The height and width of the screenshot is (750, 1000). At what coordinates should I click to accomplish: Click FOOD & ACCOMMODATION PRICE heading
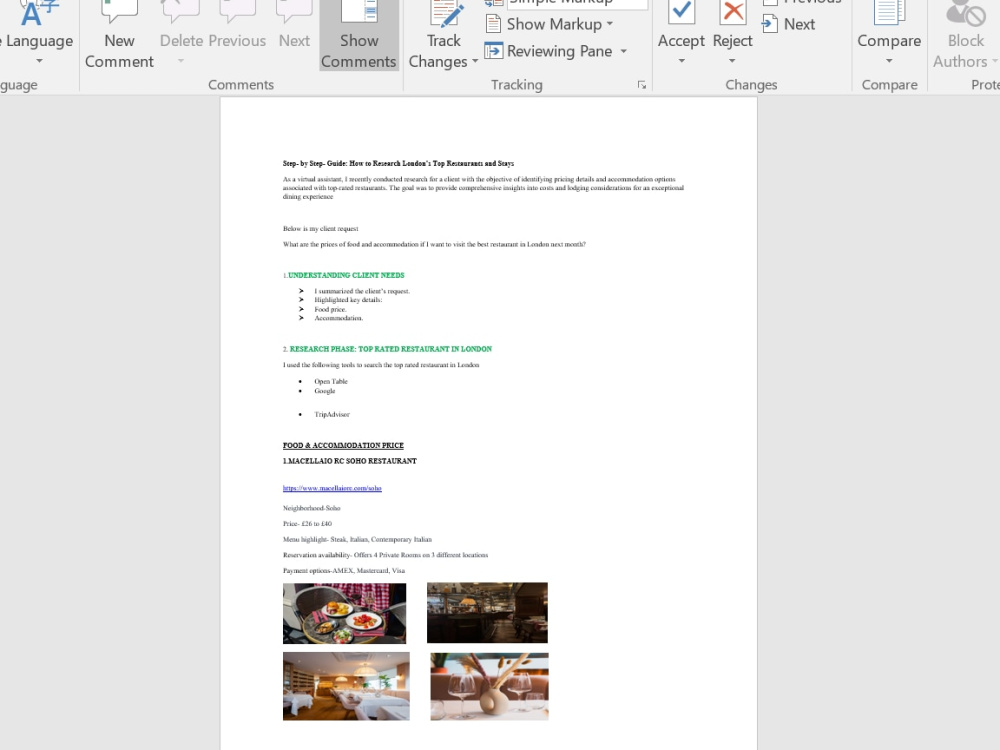pos(343,445)
